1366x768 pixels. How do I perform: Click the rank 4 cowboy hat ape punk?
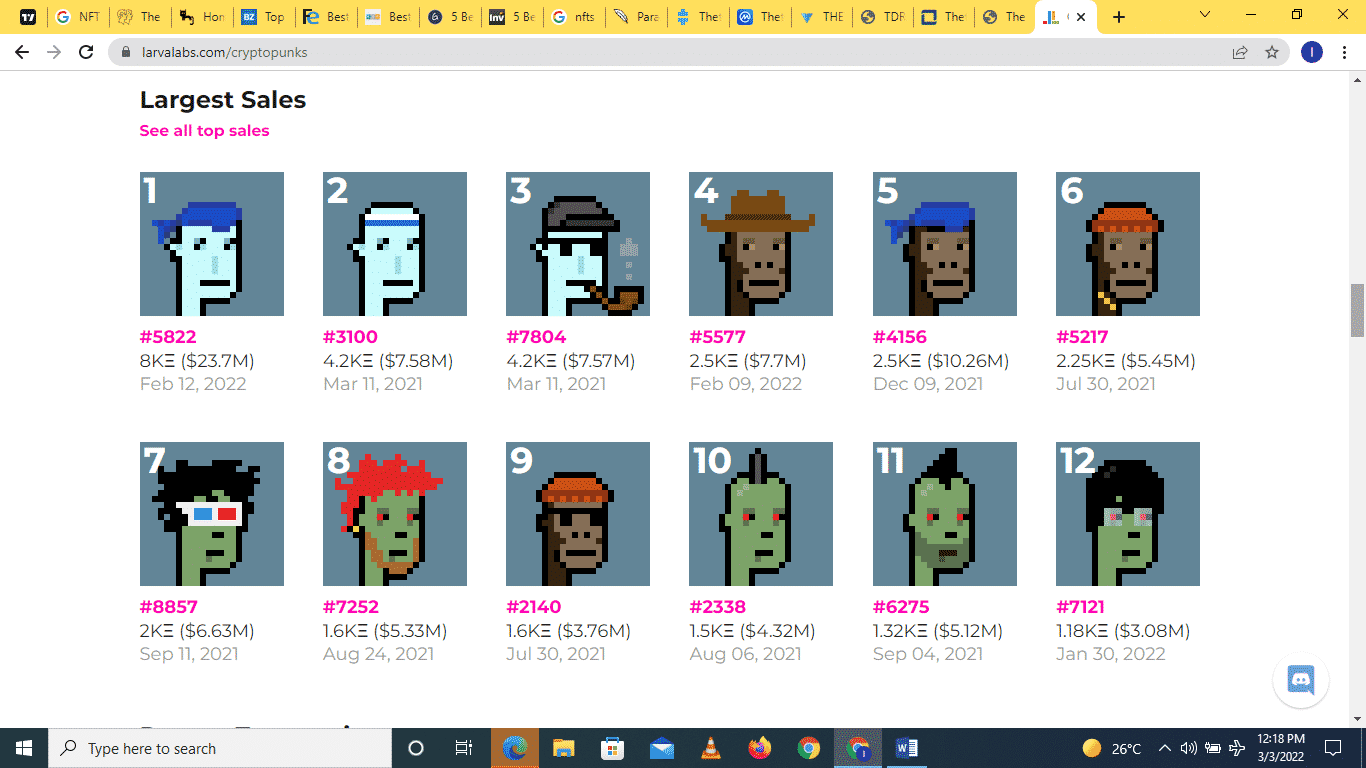tap(761, 244)
